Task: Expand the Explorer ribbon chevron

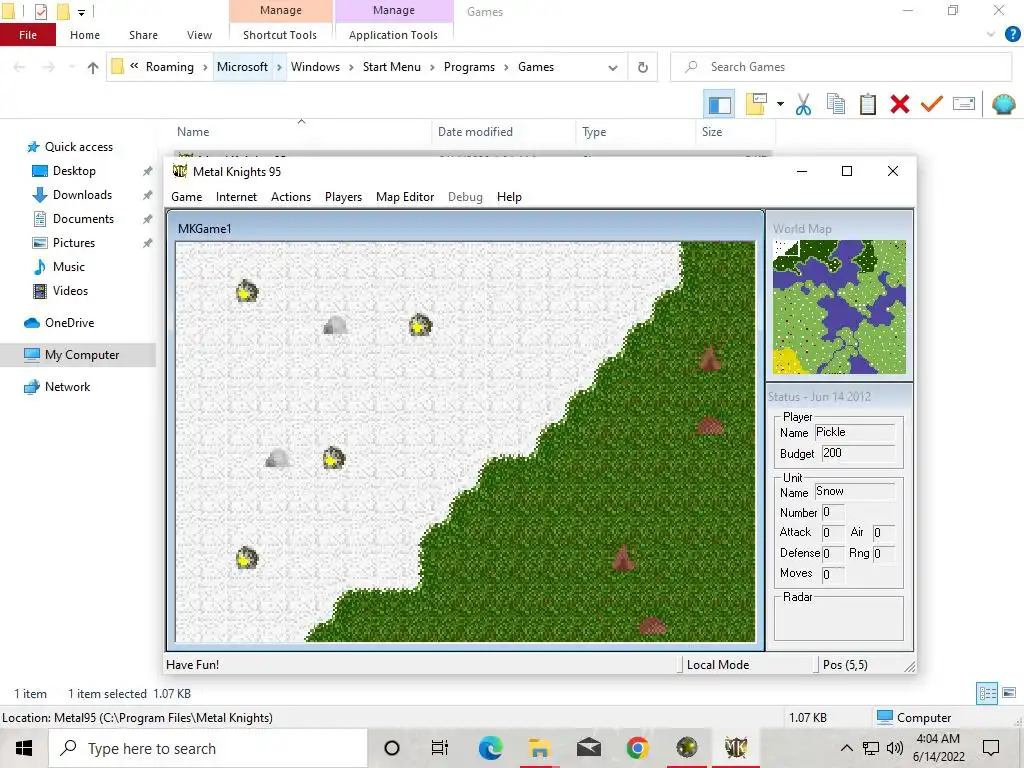Action: click(x=991, y=35)
